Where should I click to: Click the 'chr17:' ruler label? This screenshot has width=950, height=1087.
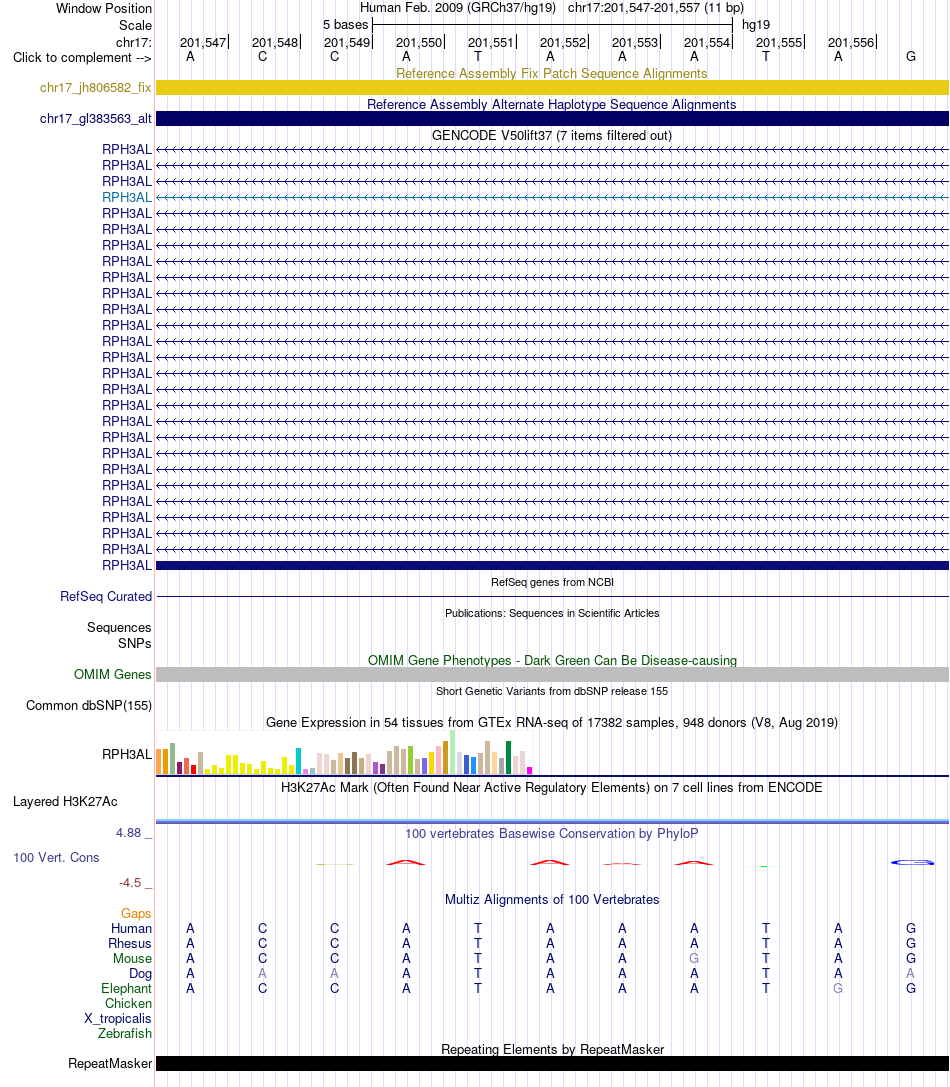pyautogui.click(x=134, y=42)
